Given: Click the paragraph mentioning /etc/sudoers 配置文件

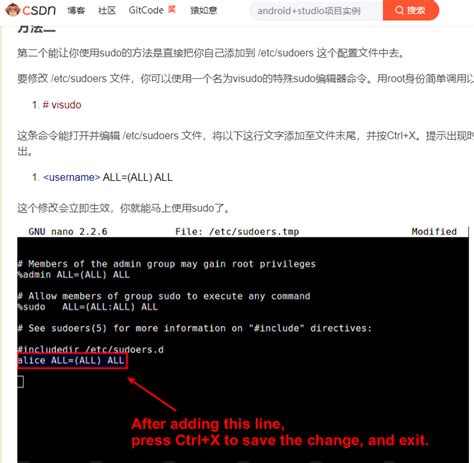Looking at the screenshot, I should click(x=210, y=53).
